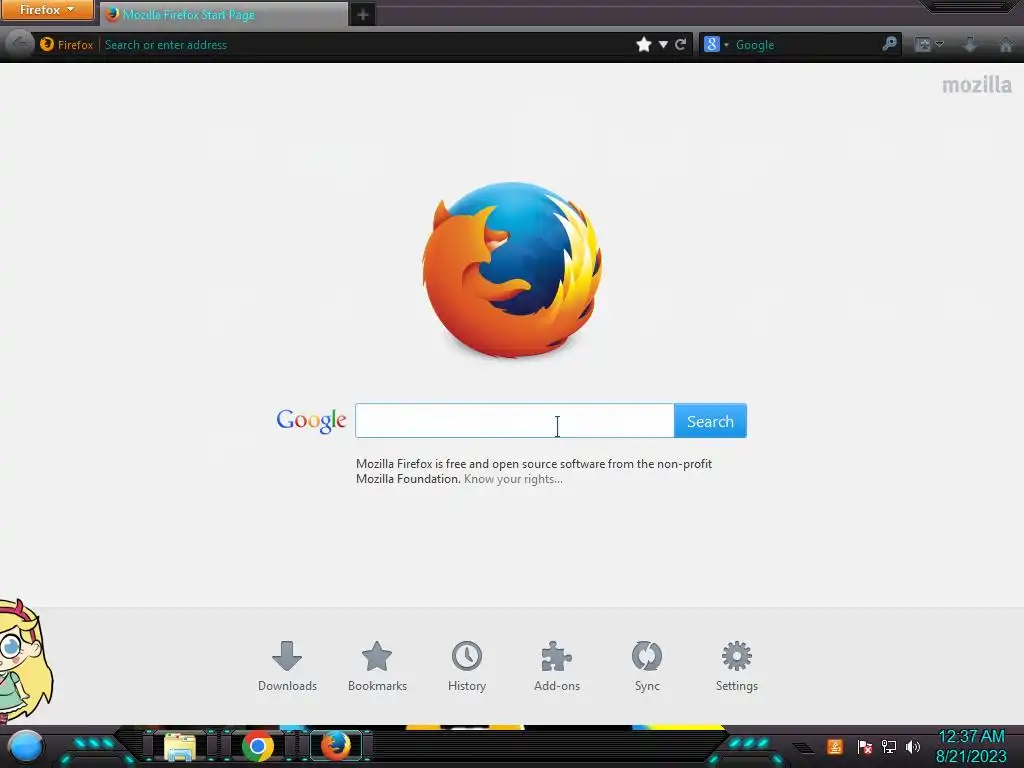Open the Know your rights link

click(x=513, y=479)
